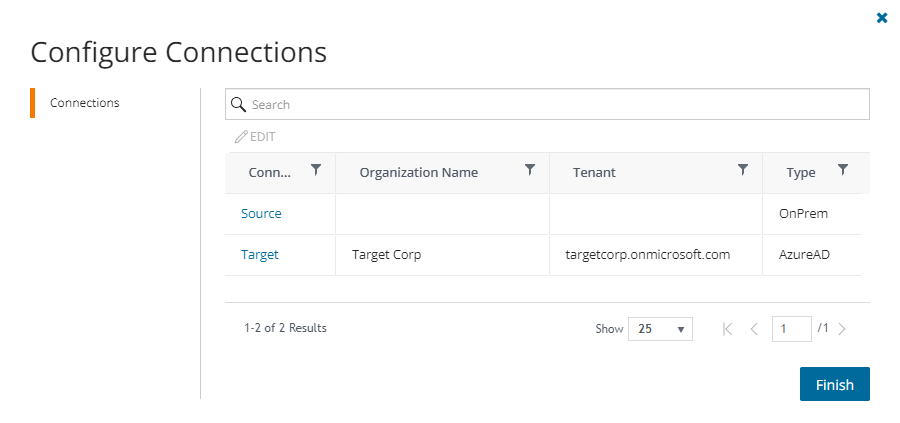The width and height of the screenshot is (900, 423).
Task: Click the Organization Name column header
Action: [419, 173]
